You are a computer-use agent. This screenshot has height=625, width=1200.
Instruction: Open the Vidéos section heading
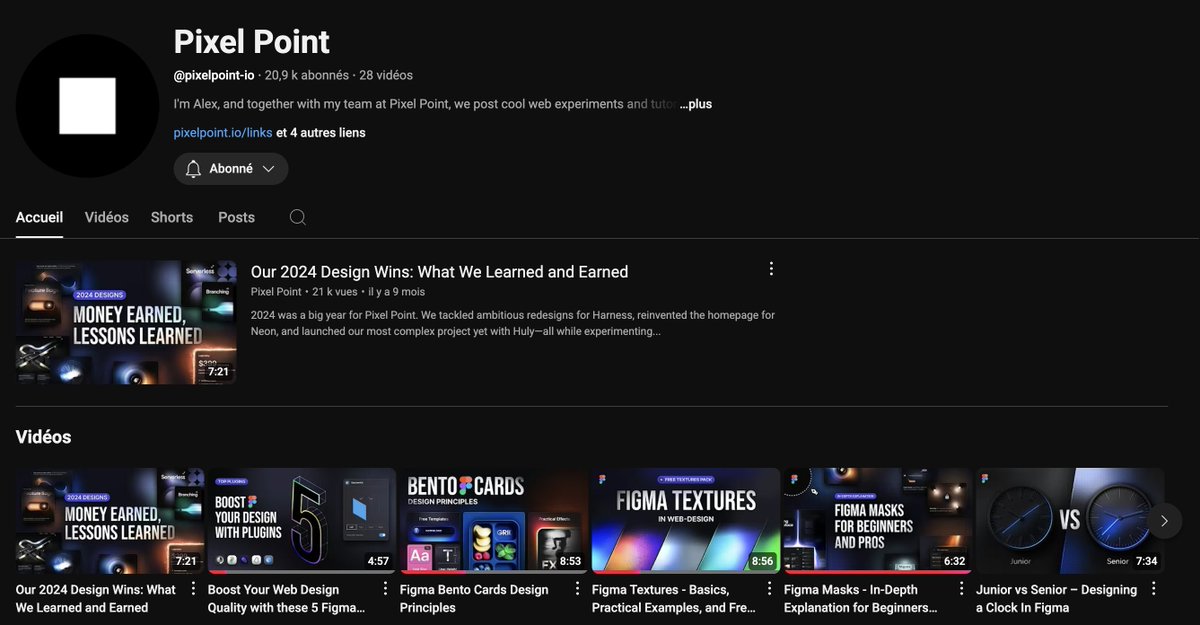click(44, 437)
